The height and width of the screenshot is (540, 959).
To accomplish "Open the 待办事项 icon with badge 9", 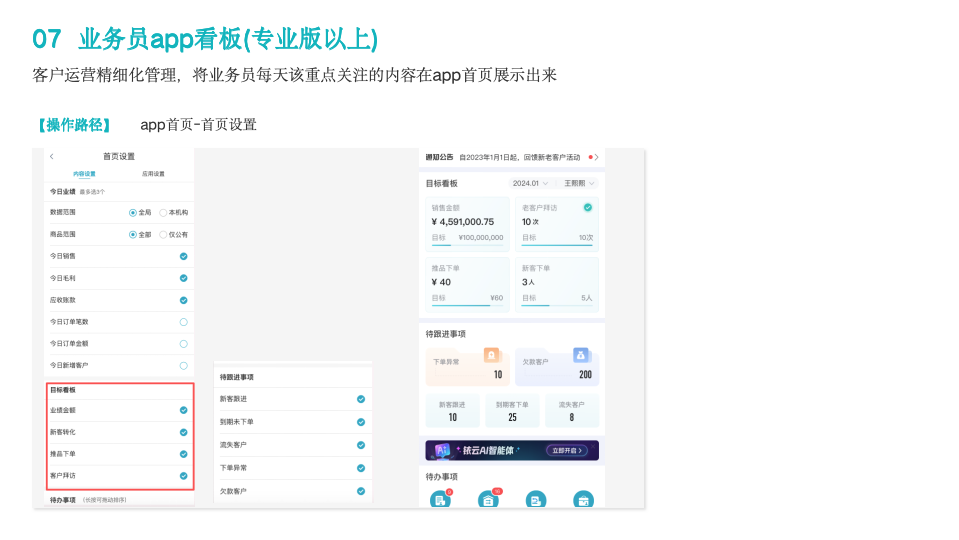I will pyautogui.click(x=440, y=500).
